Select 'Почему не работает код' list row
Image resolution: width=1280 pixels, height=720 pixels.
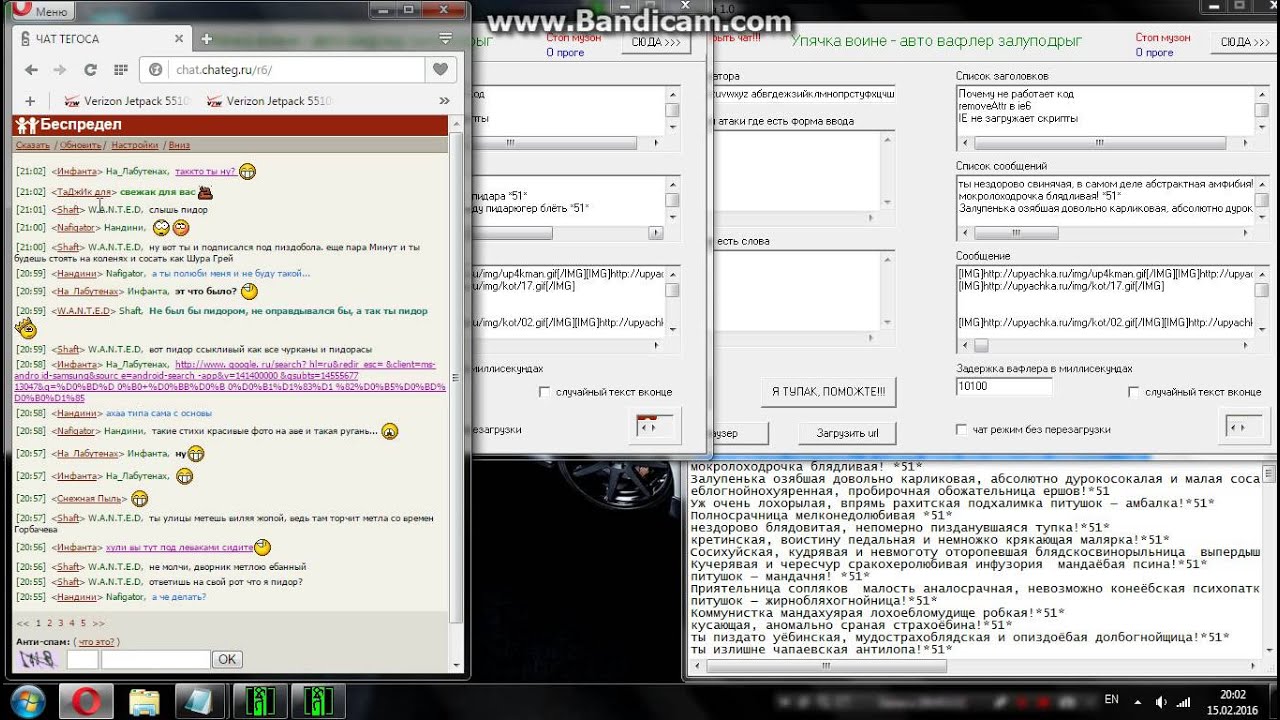(x=1015, y=94)
